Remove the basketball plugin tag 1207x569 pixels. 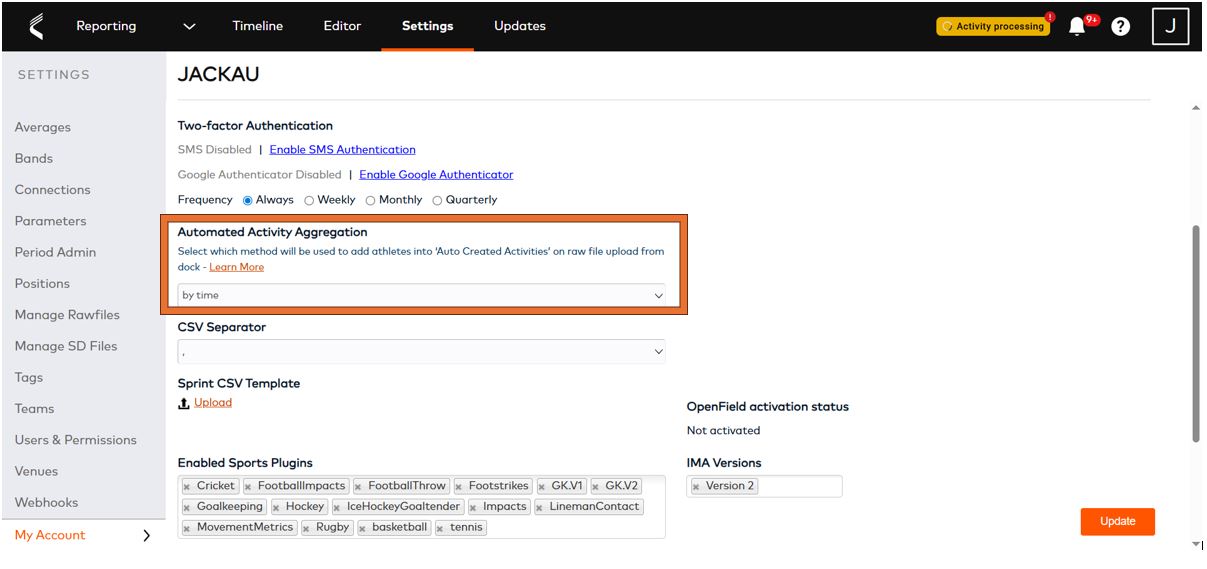click(363, 528)
